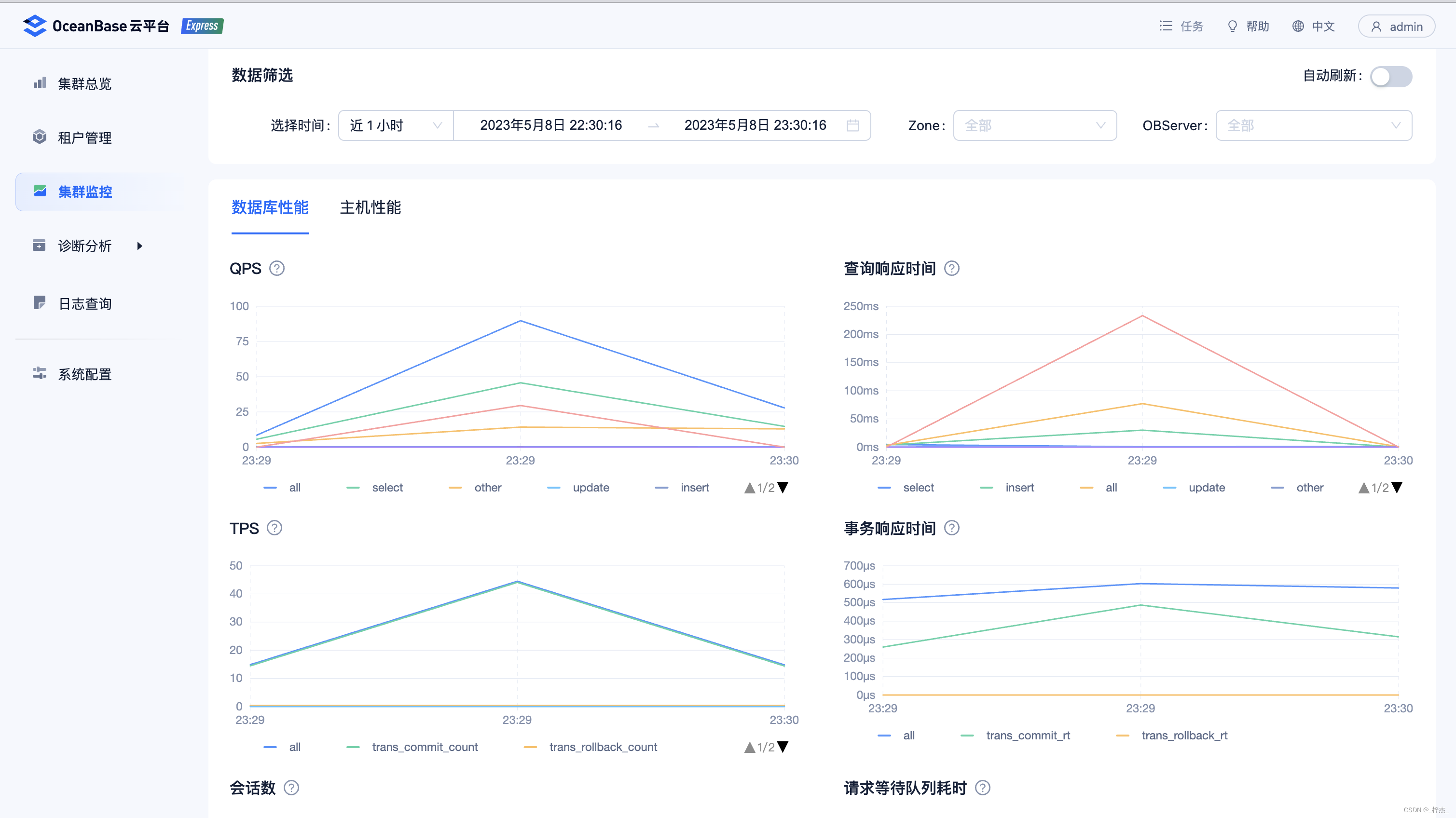Screen dimensions: 1456x818
Task: Click the OceanBase logo icon
Action: coord(34,26)
